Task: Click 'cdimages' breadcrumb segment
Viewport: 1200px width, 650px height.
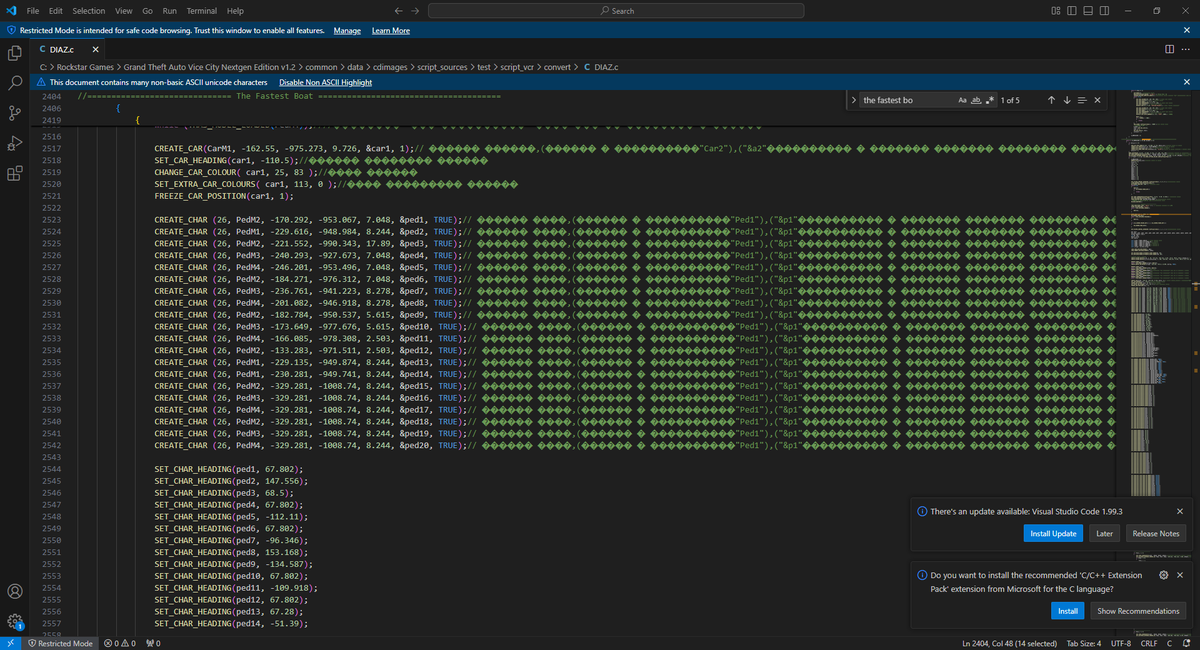Action: 389,67
